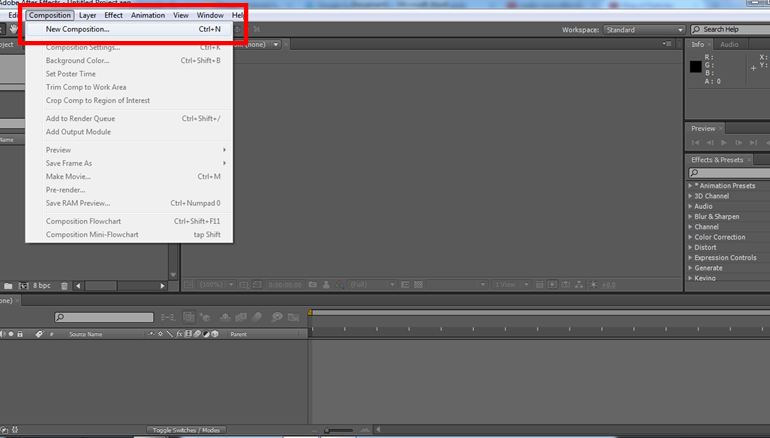Select the Hand tool in the toolbar
Viewport: 770px width, 438px height.
13,29
